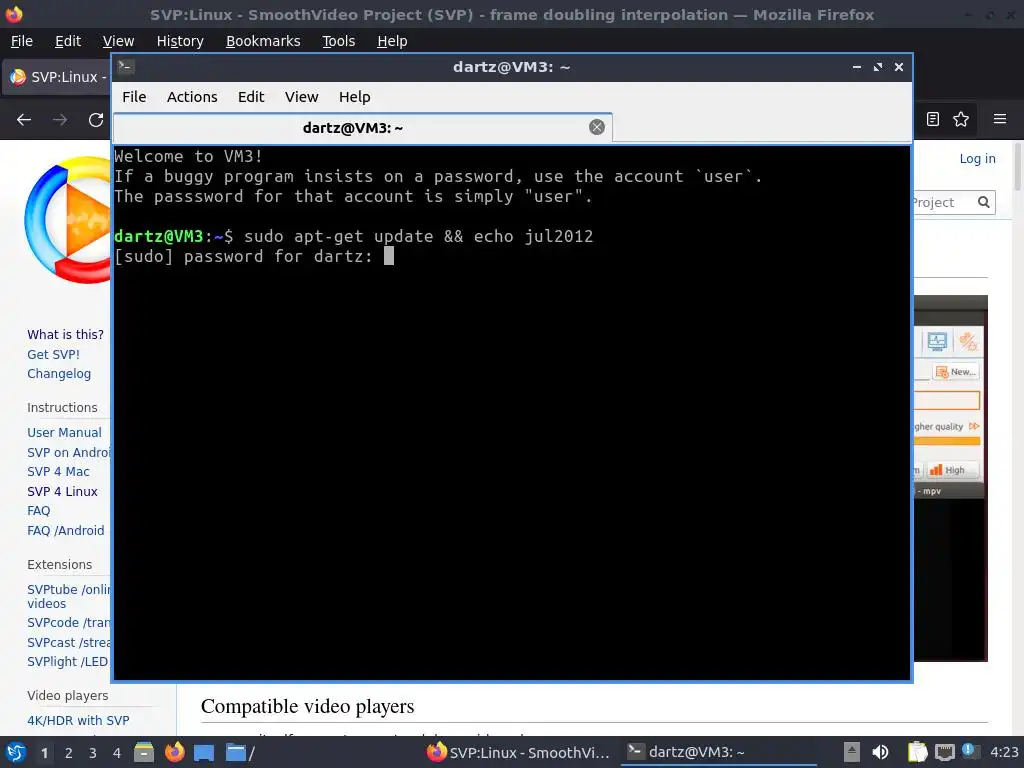Open the terminal Actions menu

pos(192,97)
